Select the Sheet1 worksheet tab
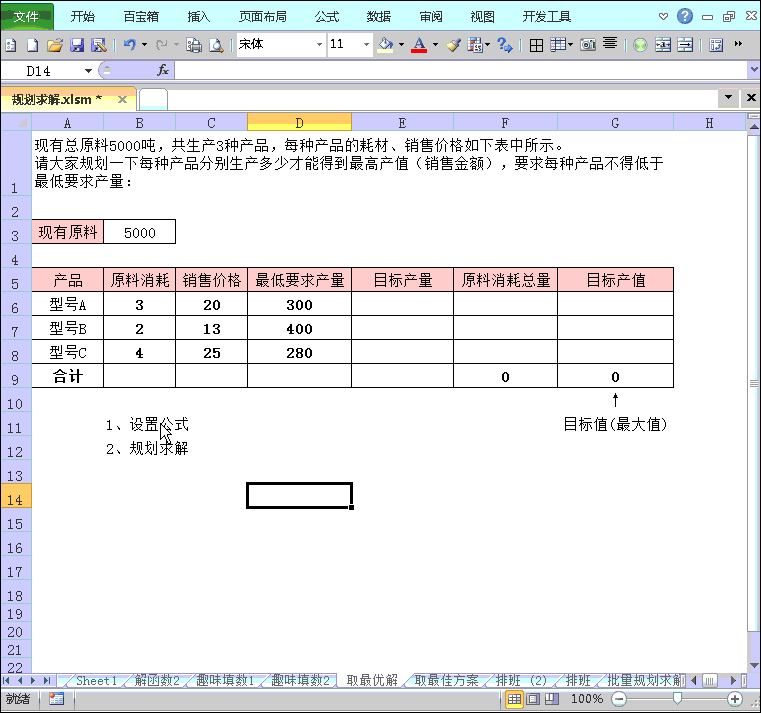Image resolution: width=761 pixels, height=713 pixels. tap(97, 680)
